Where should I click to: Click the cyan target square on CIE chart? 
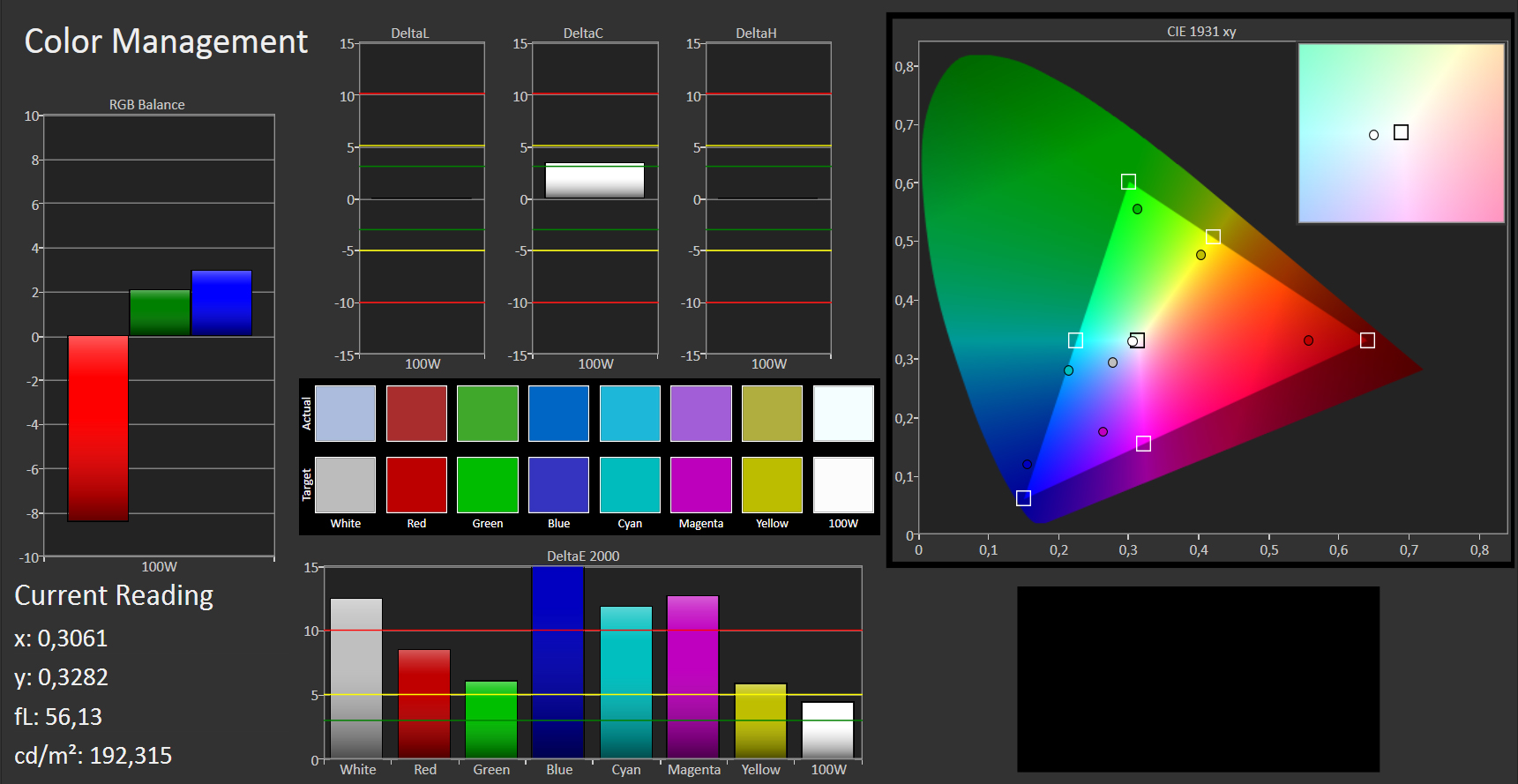[x=1075, y=340]
